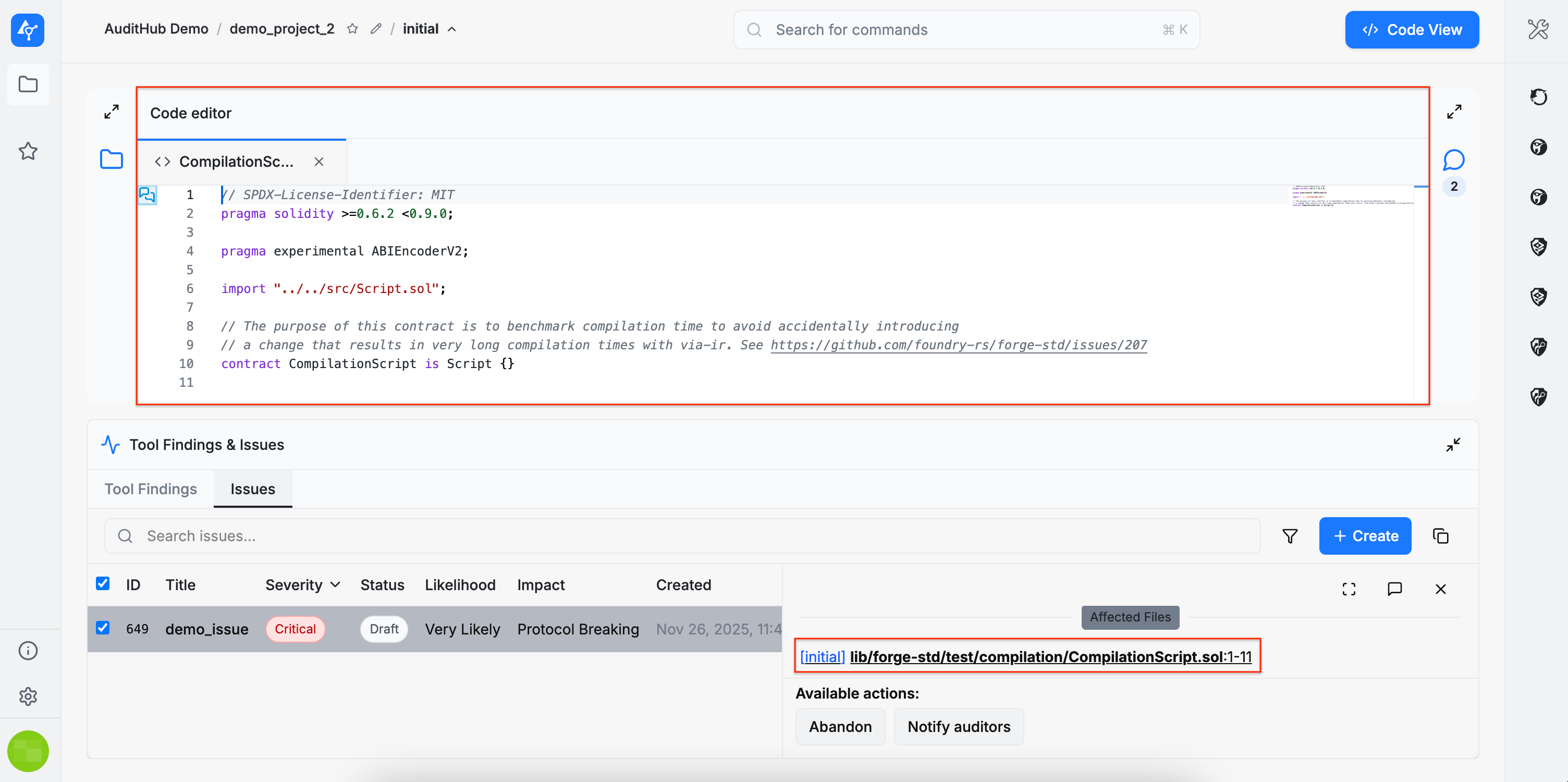Open the file explorer folder icon in the code editor

pyautogui.click(x=112, y=160)
